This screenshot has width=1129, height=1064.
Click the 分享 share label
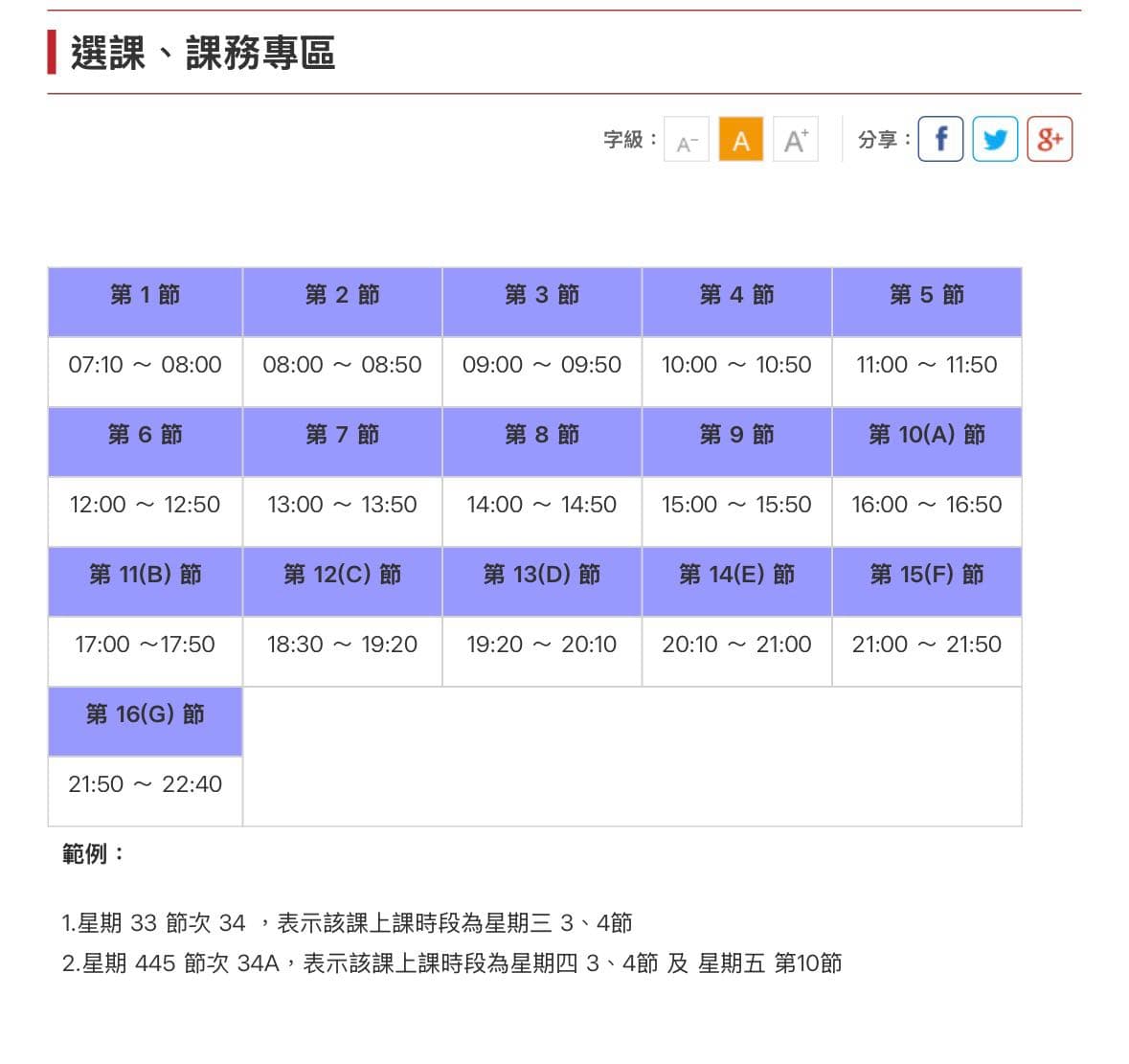click(885, 139)
